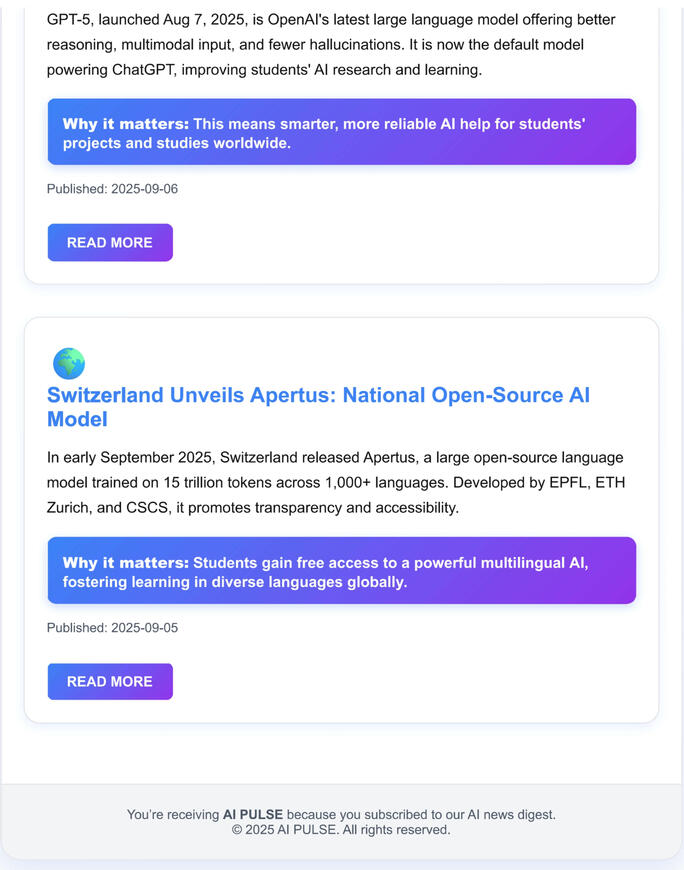Click the GPT-5 article's purple callout box
This screenshot has width=684, height=870.
coord(341,132)
